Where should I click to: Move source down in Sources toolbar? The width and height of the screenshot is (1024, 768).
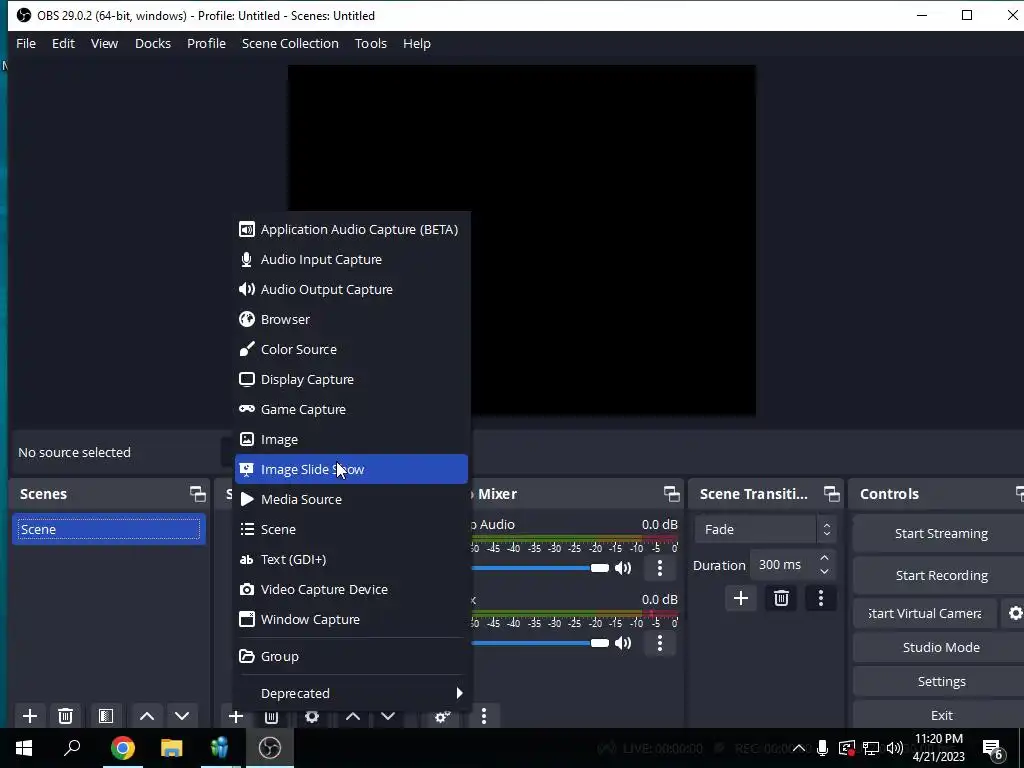tap(388, 716)
